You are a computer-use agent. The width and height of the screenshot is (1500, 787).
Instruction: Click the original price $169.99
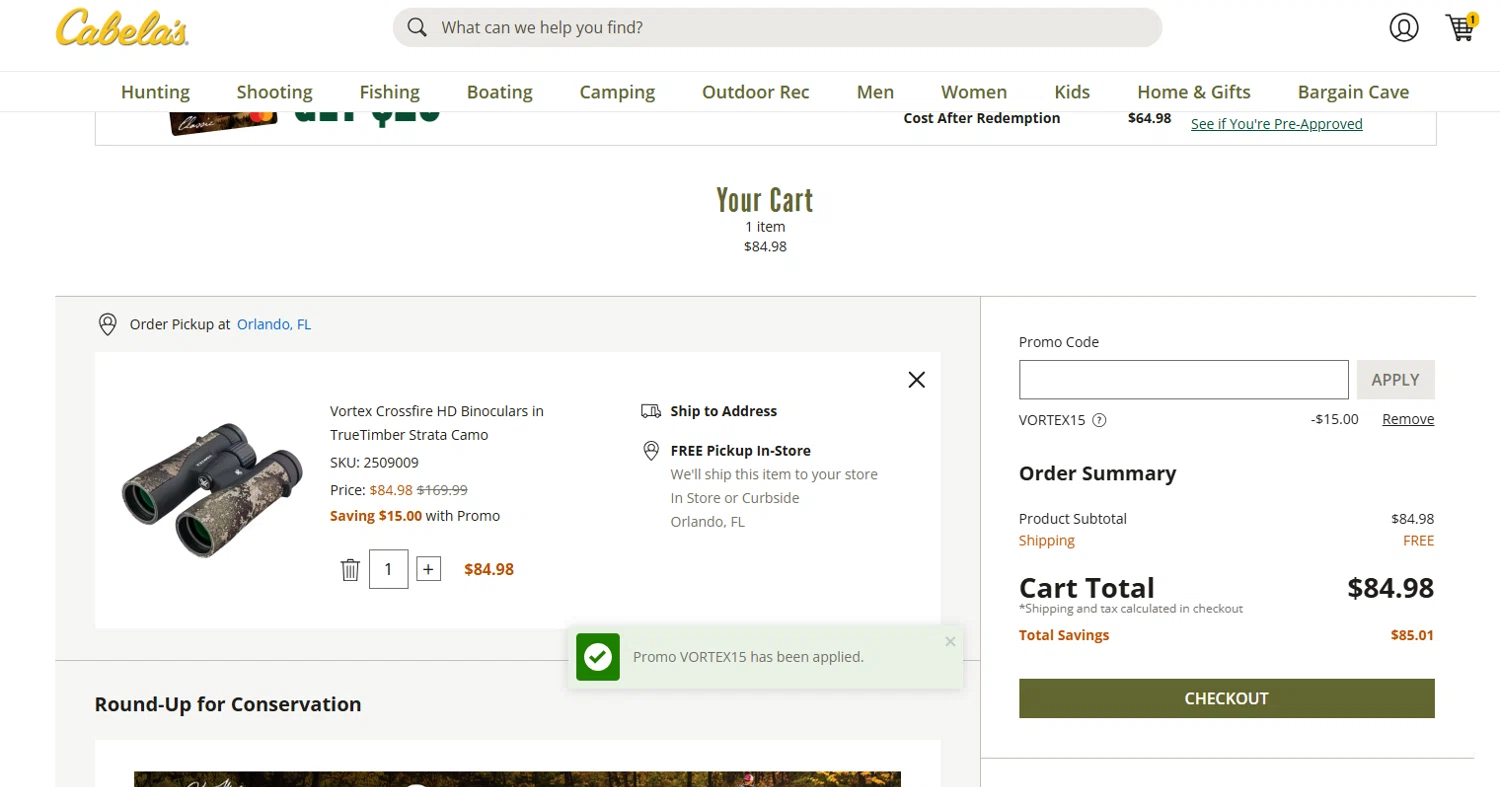coord(442,490)
